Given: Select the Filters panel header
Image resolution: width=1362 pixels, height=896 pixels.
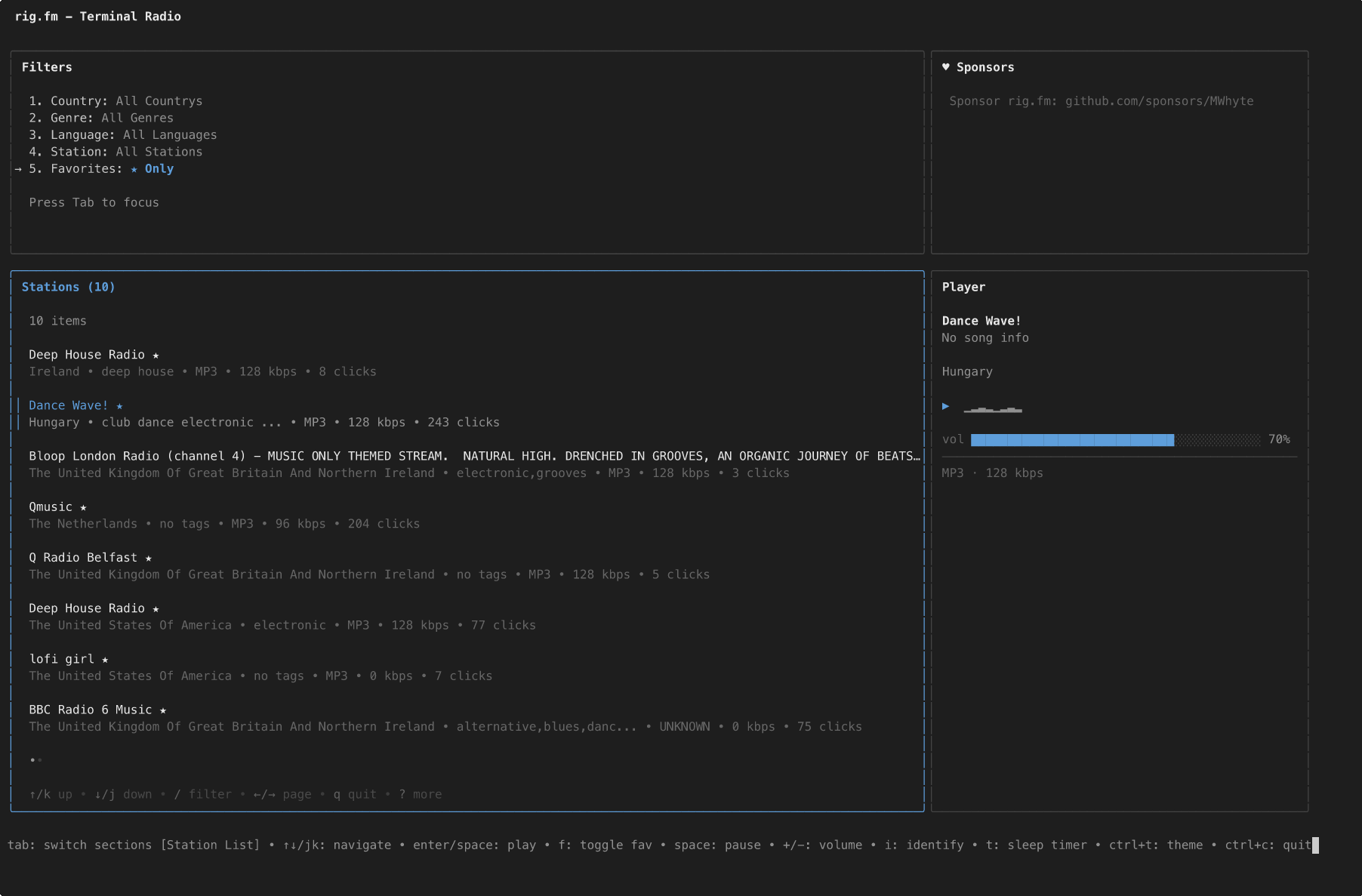Looking at the screenshot, I should click(x=47, y=67).
